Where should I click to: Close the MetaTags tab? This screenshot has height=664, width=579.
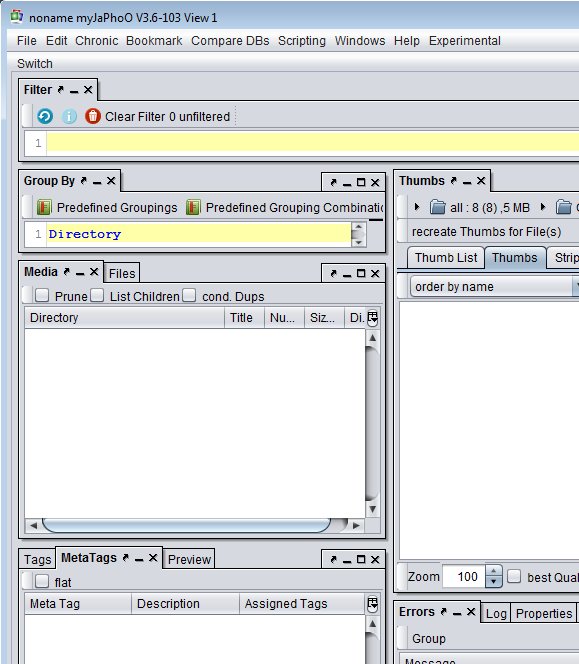click(153, 558)
